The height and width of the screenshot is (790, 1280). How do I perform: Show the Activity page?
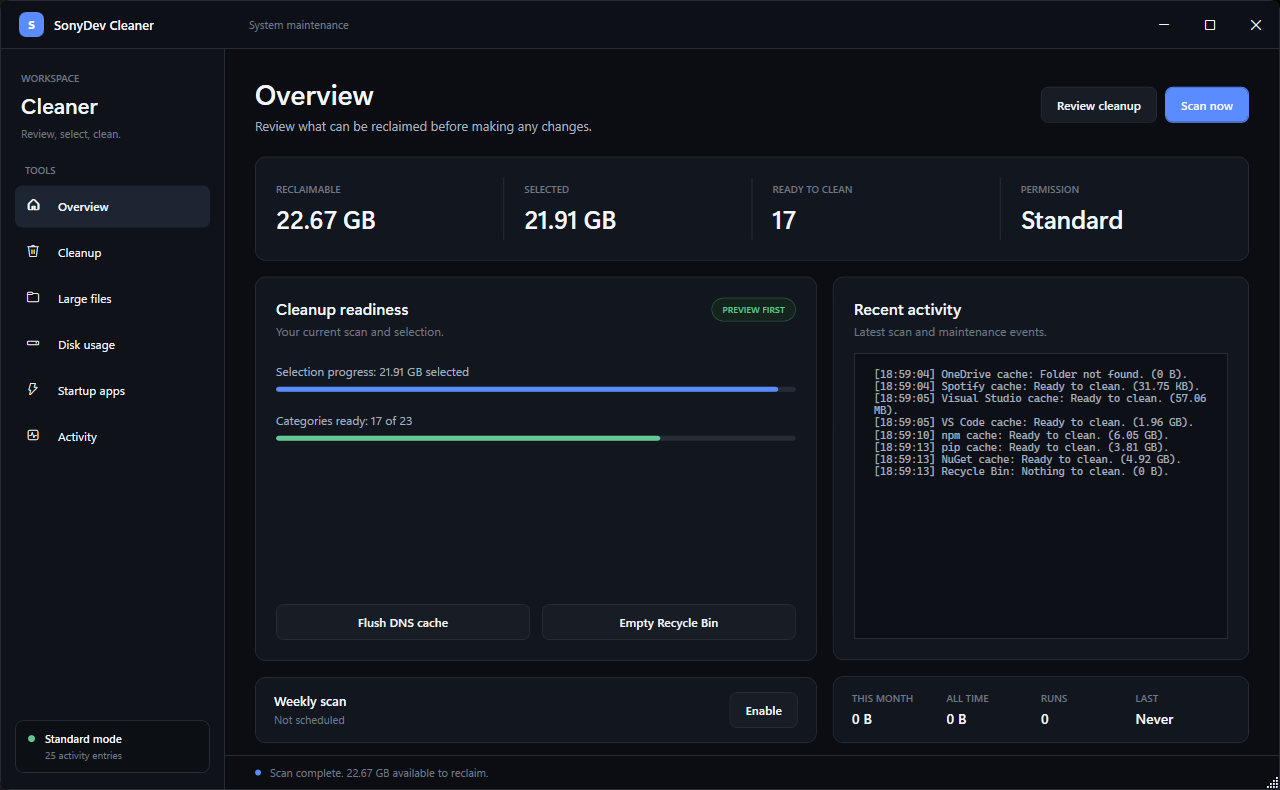point(112,436)
